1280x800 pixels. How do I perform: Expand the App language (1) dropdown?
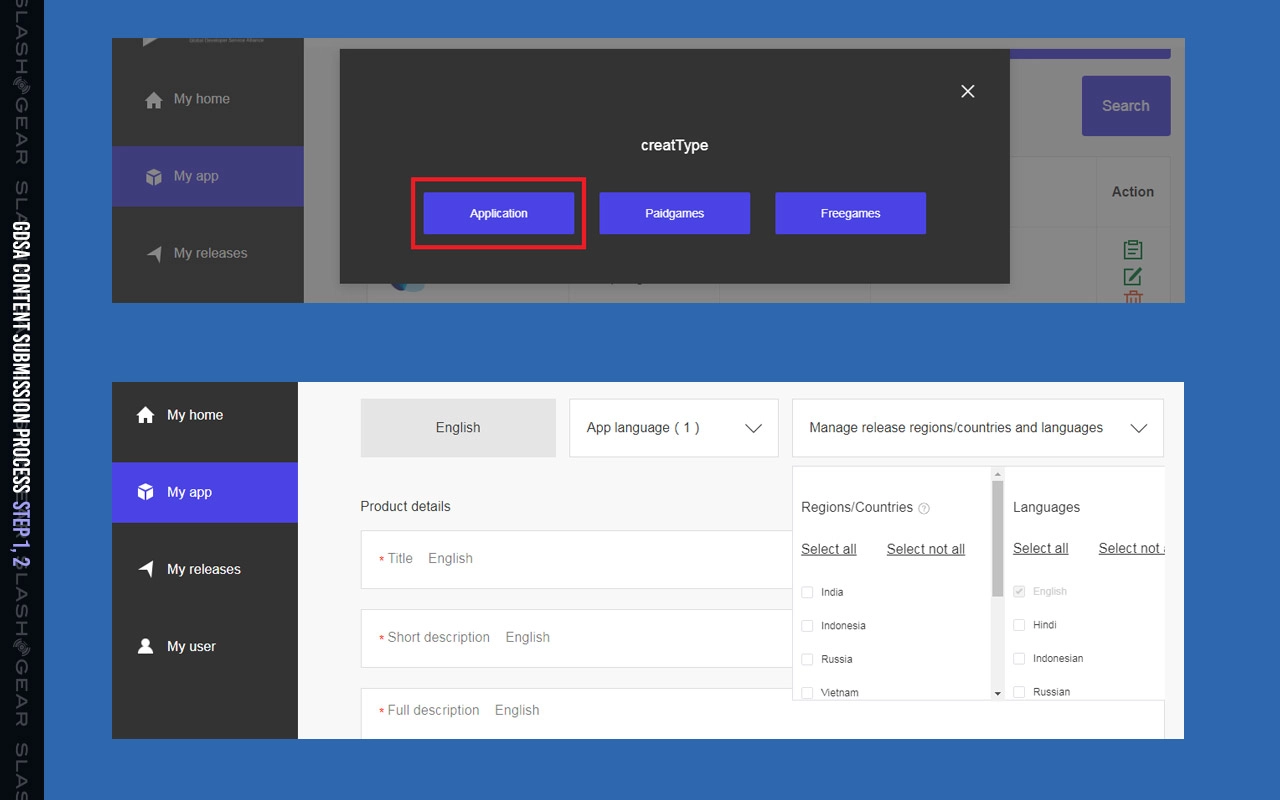point(673,428)
